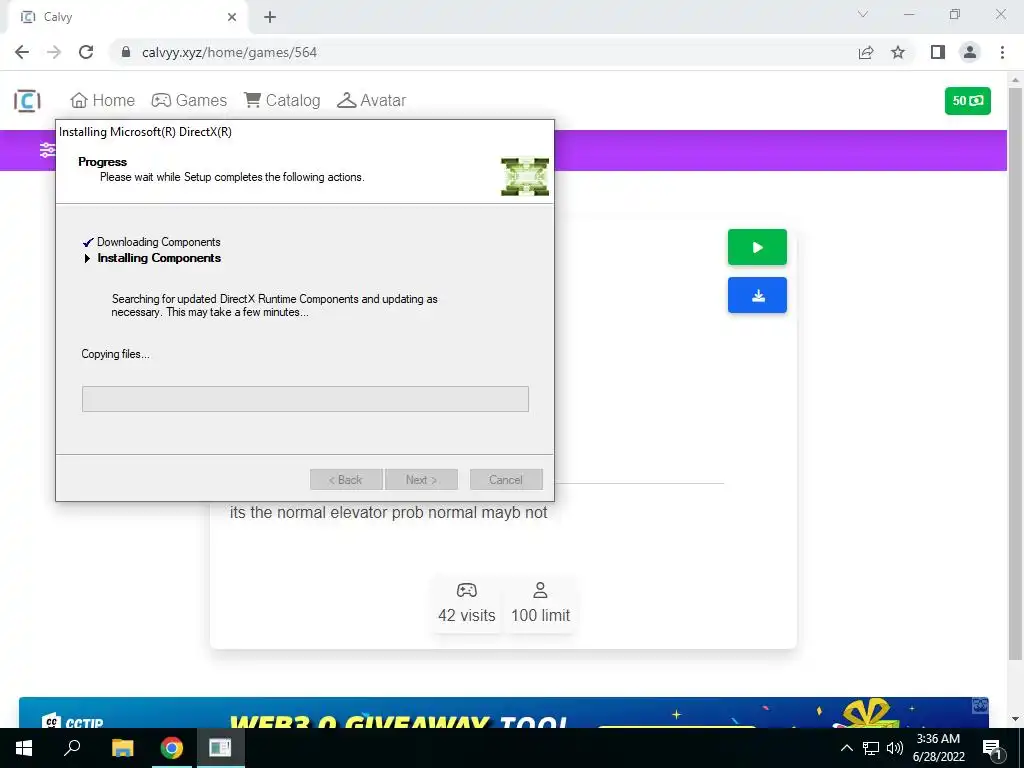Open the Windows Start menu
This screenshot has width=1024, height=768.
click(24, 748)
